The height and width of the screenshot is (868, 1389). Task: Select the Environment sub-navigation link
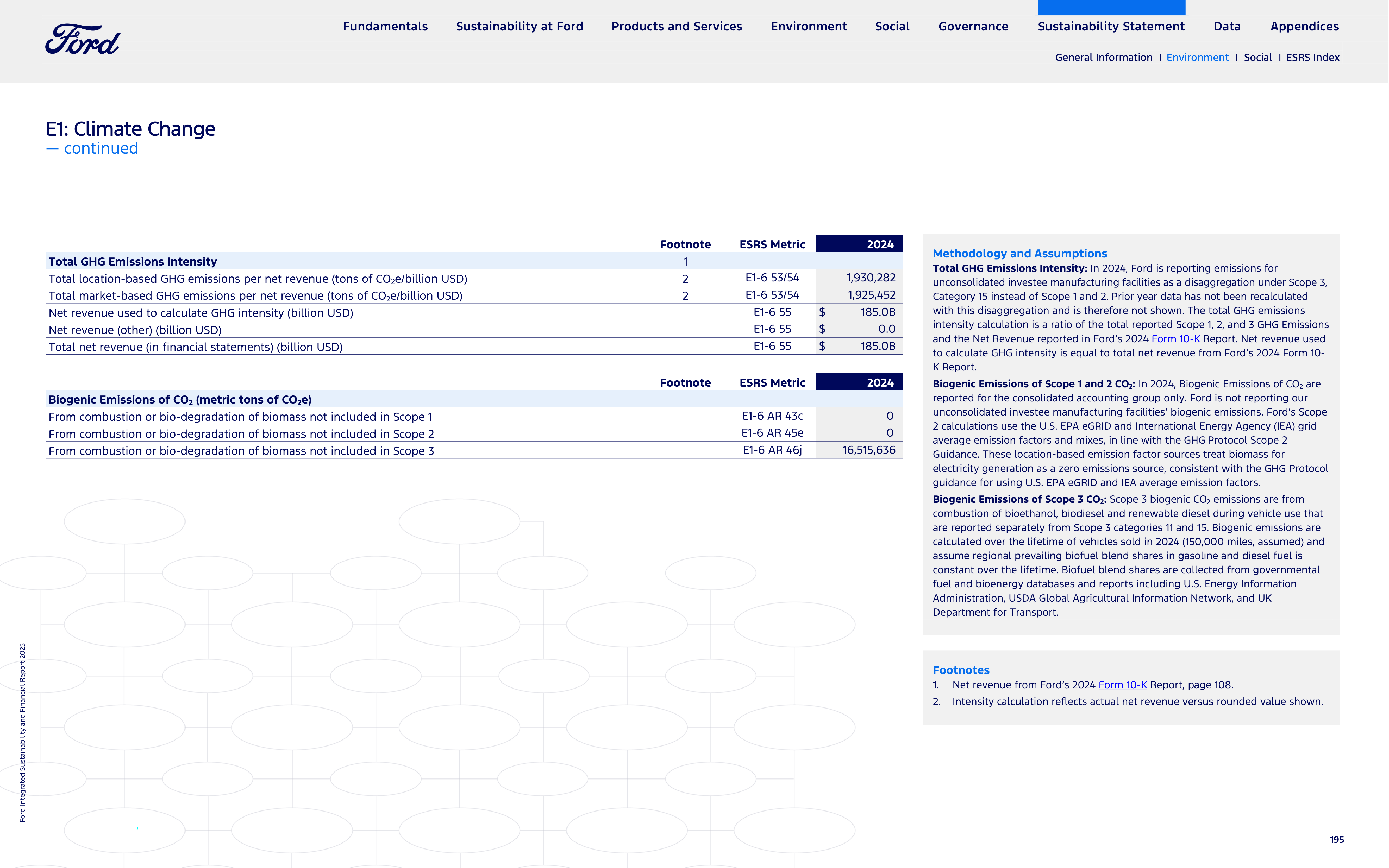pyautogui.click(x=1197, y=58)
